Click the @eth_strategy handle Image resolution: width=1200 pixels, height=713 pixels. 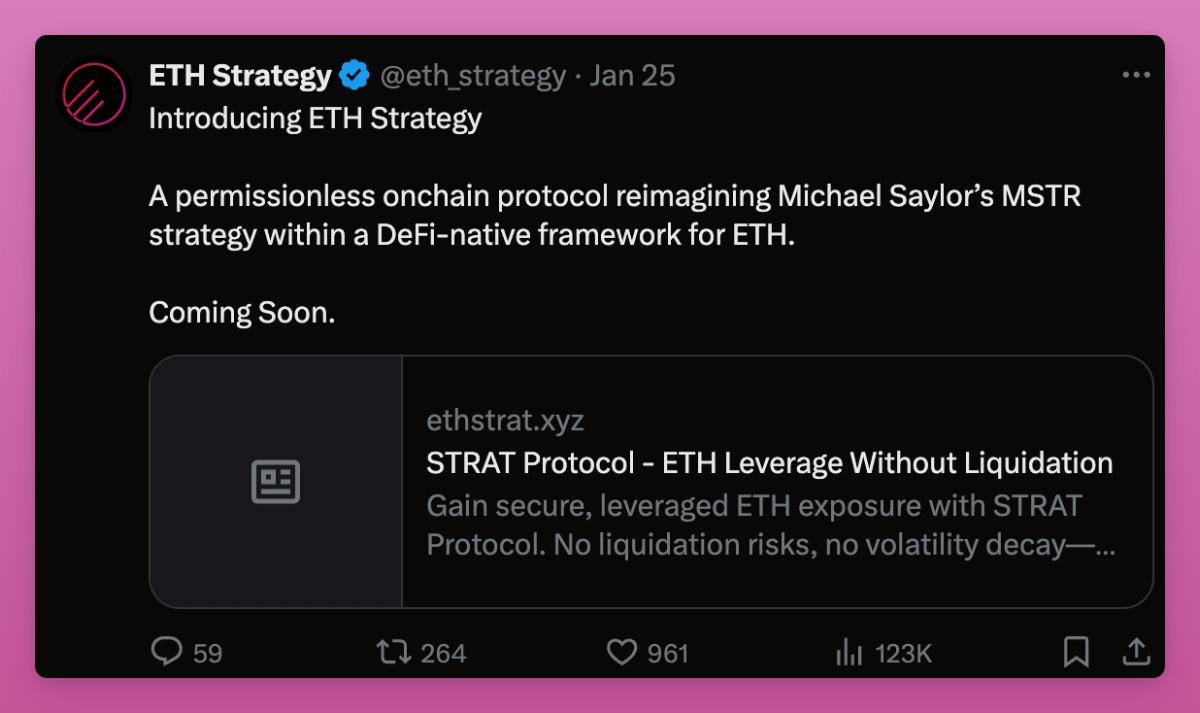(472, 76)
